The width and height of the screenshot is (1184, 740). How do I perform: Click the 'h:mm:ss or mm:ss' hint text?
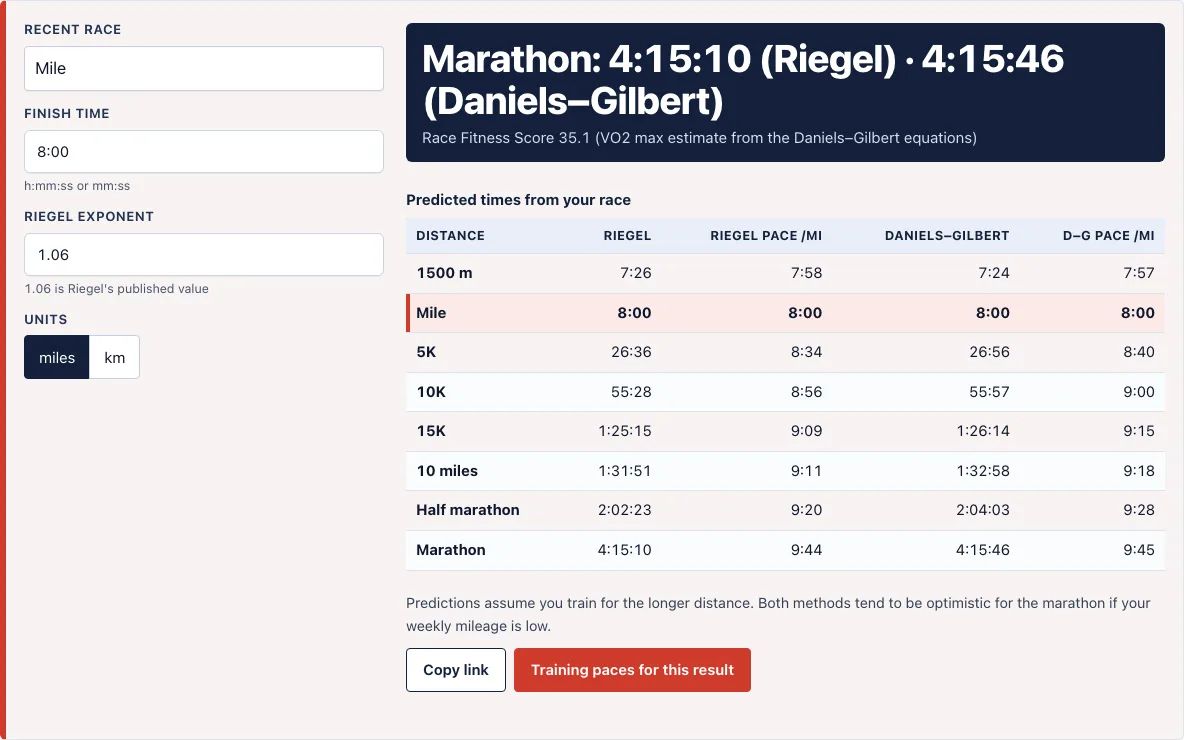(x=77, y=186)
